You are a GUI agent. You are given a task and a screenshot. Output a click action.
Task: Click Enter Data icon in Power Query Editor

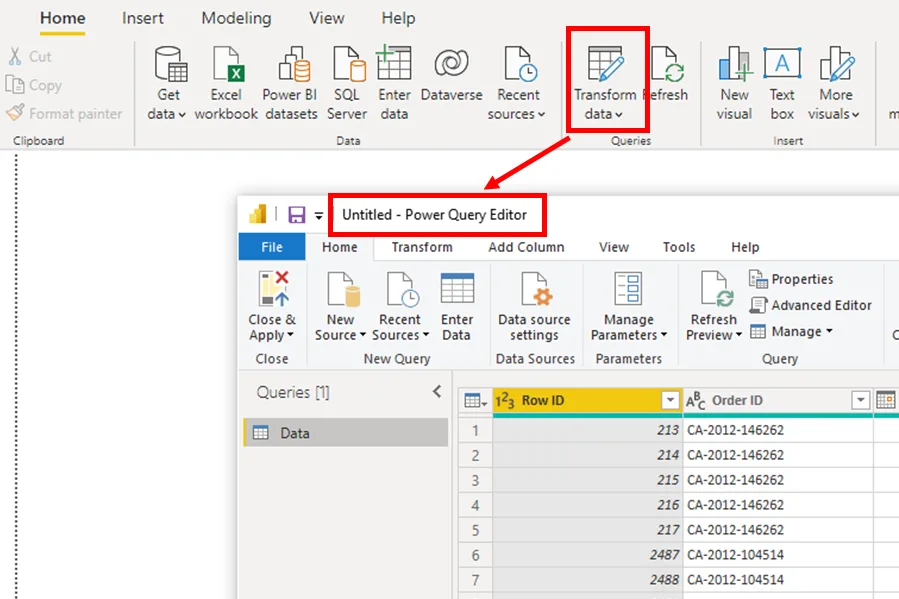tap(457, 288)
